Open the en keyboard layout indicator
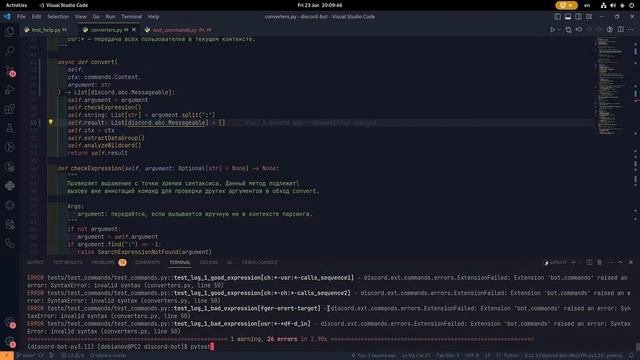 coord(587,5)
